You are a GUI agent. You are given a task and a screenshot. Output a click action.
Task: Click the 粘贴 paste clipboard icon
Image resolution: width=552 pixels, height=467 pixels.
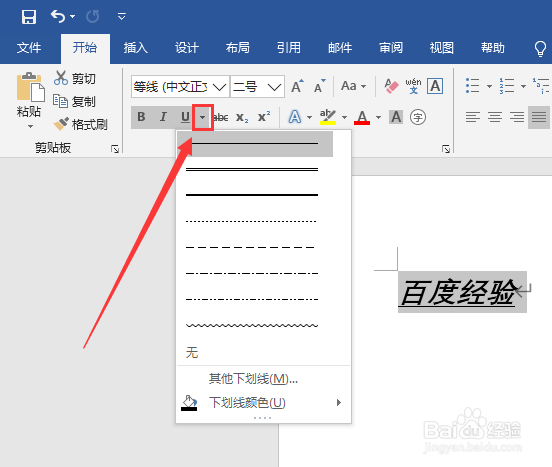[30, 87]
